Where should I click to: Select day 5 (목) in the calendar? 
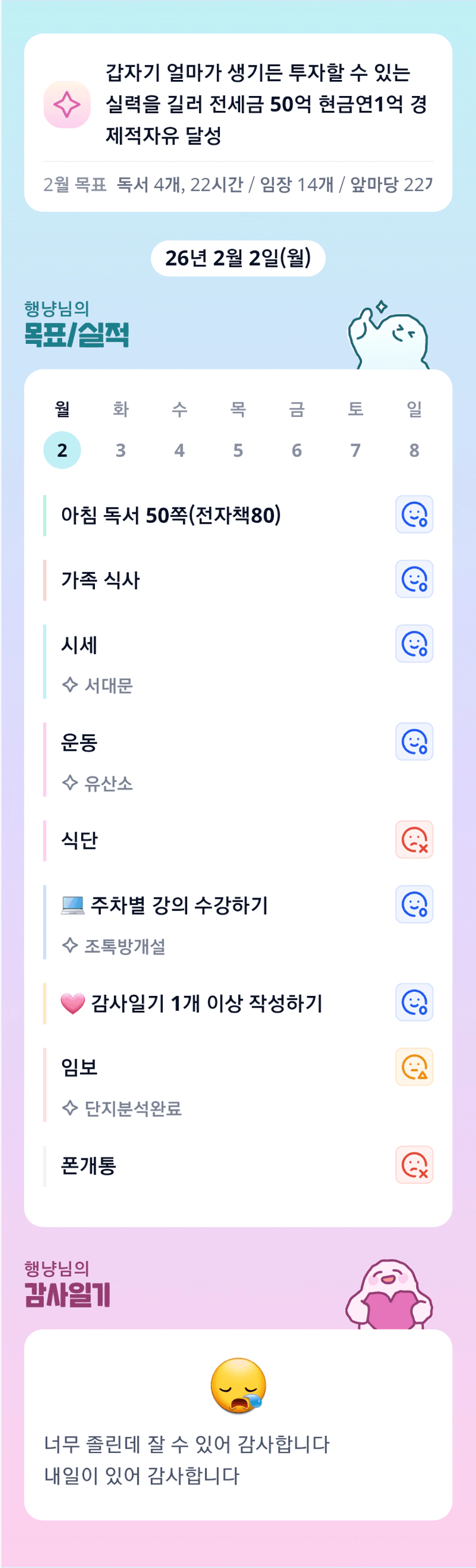click(238, 450)
